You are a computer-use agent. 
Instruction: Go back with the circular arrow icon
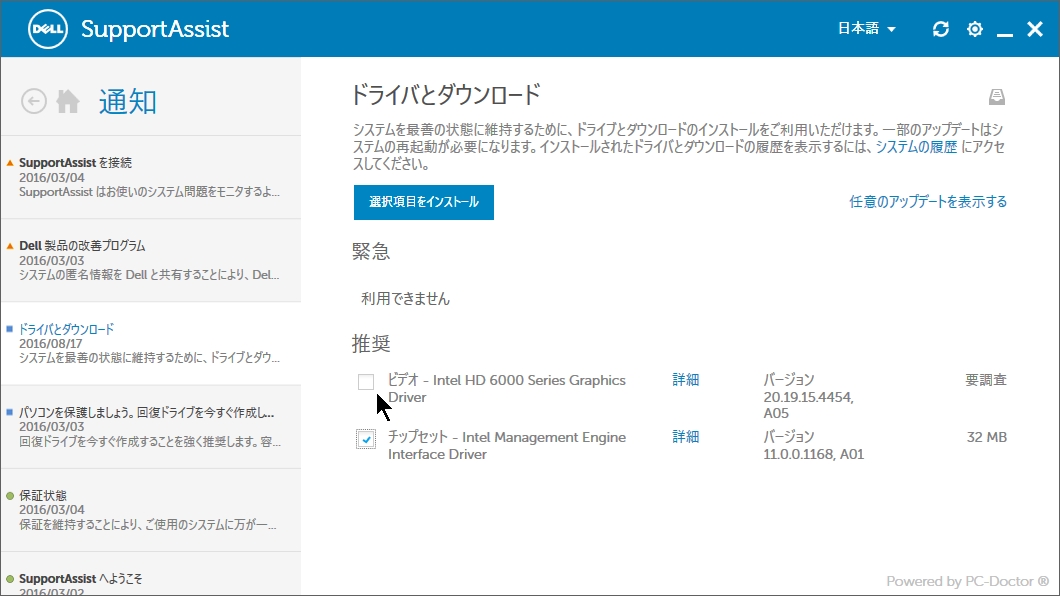(34, 101)
